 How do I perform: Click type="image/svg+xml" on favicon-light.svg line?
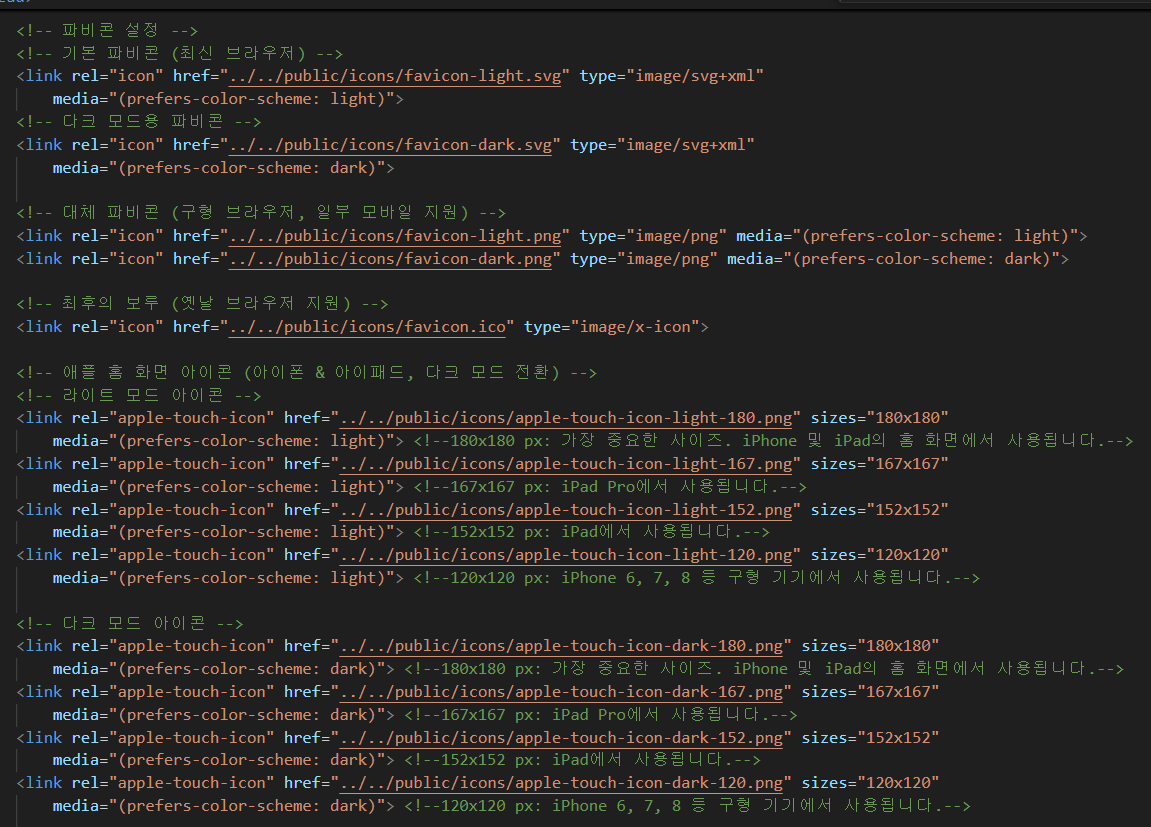click(x=672, y=76)
